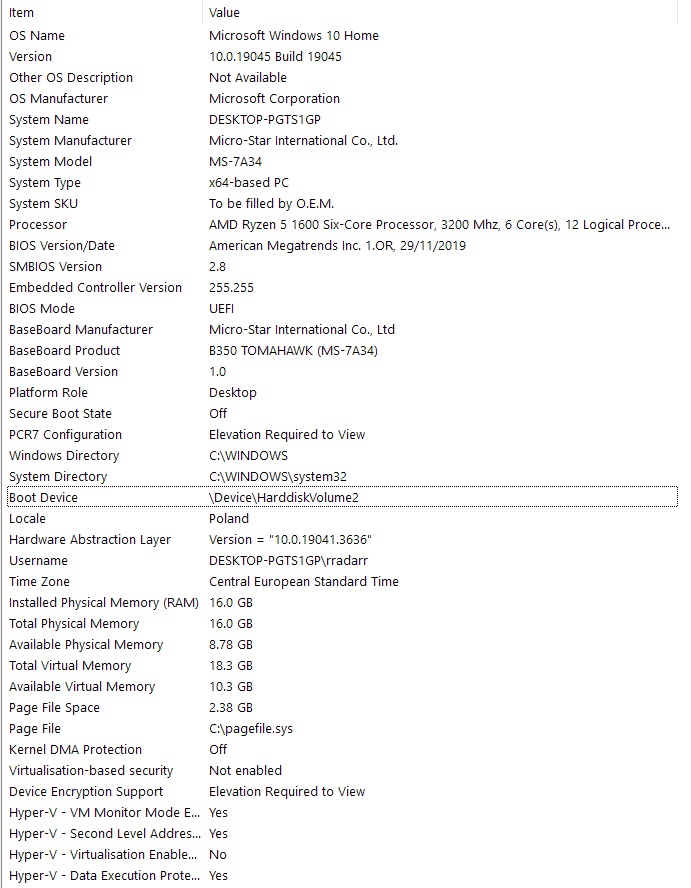Select the System Model value MS-7A34
This screenshot has height=888, width=691.
[x=235, y=161]
